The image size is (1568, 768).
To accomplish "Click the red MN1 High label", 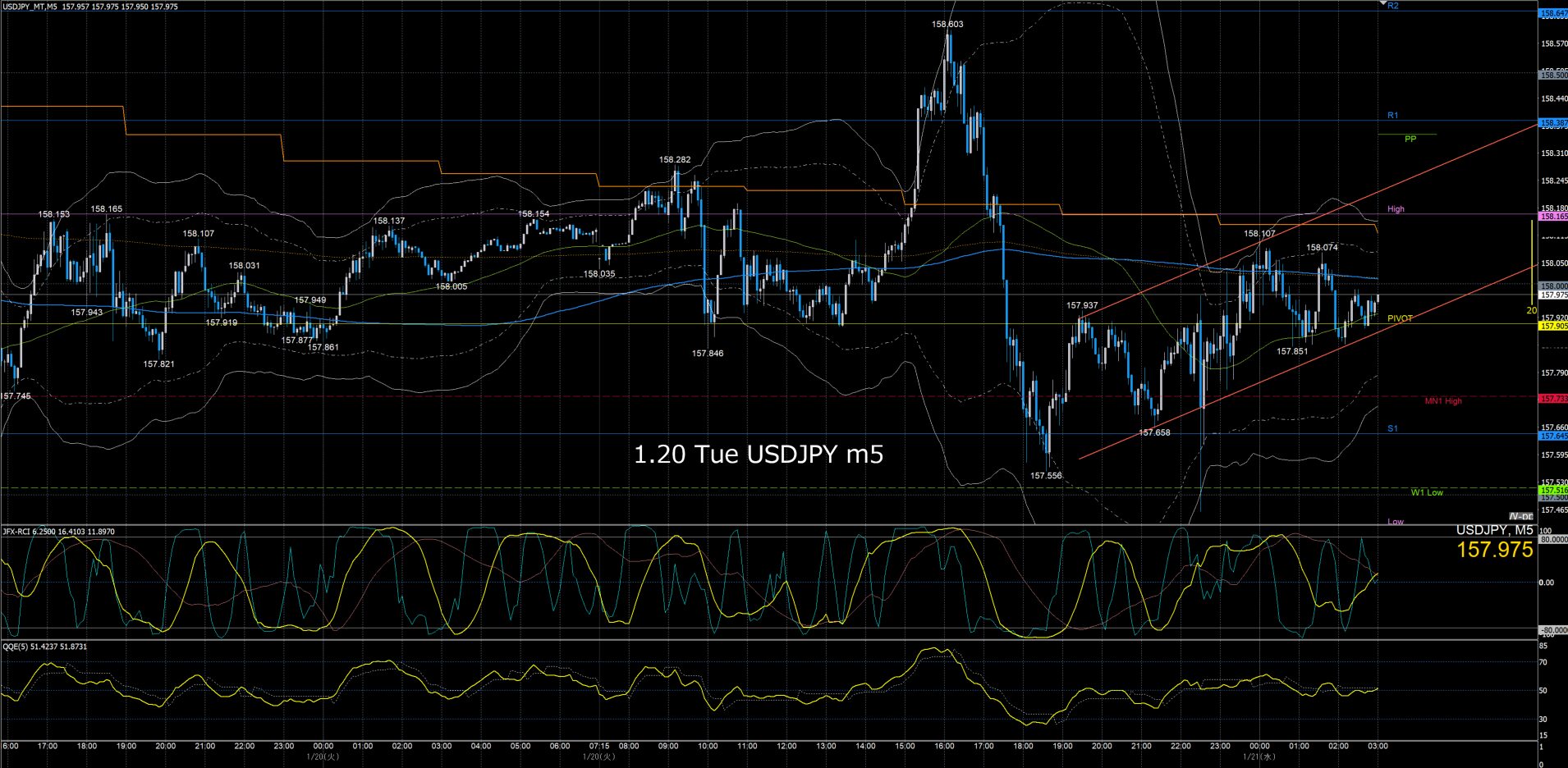I will click(1442, 401).
